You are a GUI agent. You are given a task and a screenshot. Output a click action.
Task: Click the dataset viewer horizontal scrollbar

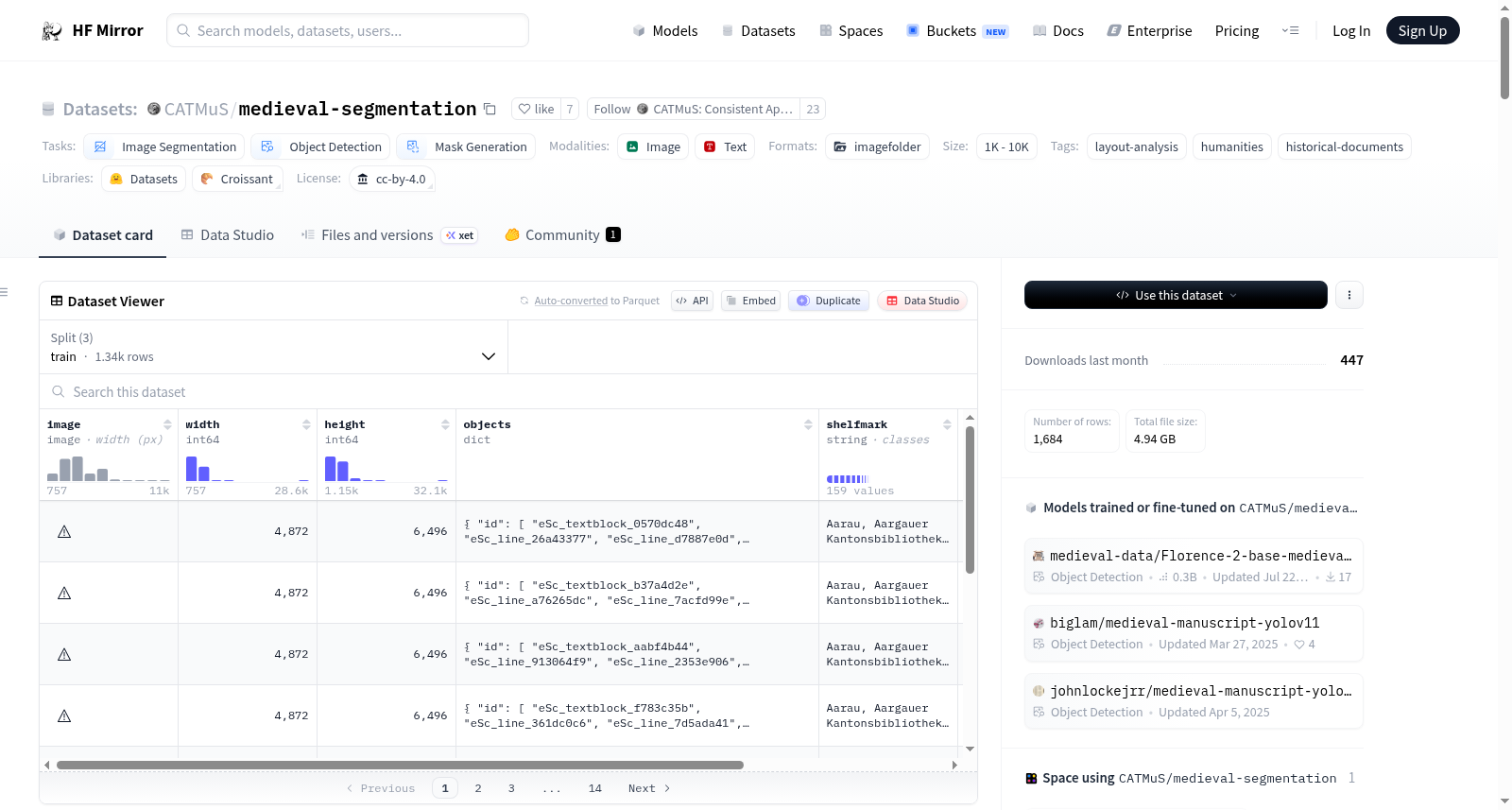(400, 765)
